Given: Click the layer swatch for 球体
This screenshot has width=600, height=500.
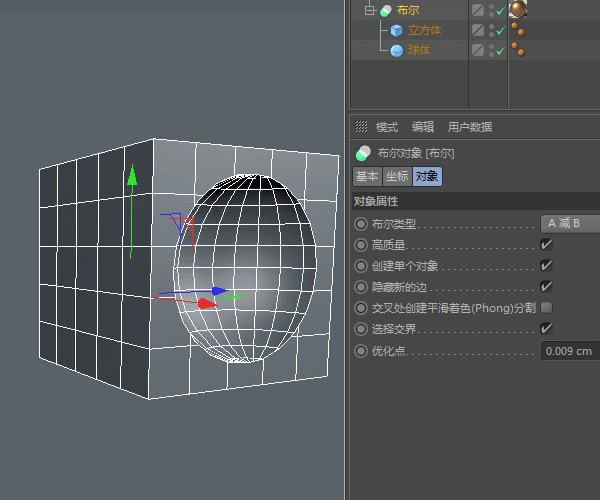Looking at the screenshot, I should coord(478,50).
